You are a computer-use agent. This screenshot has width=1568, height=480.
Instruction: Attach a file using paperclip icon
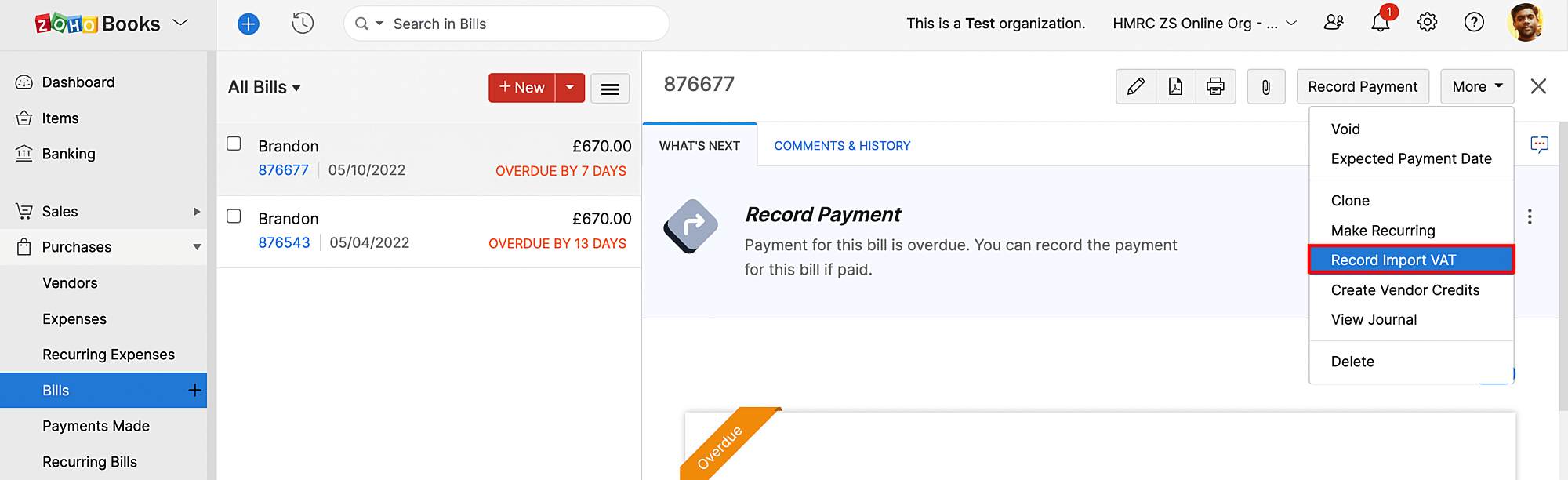tap(1265, 86)
